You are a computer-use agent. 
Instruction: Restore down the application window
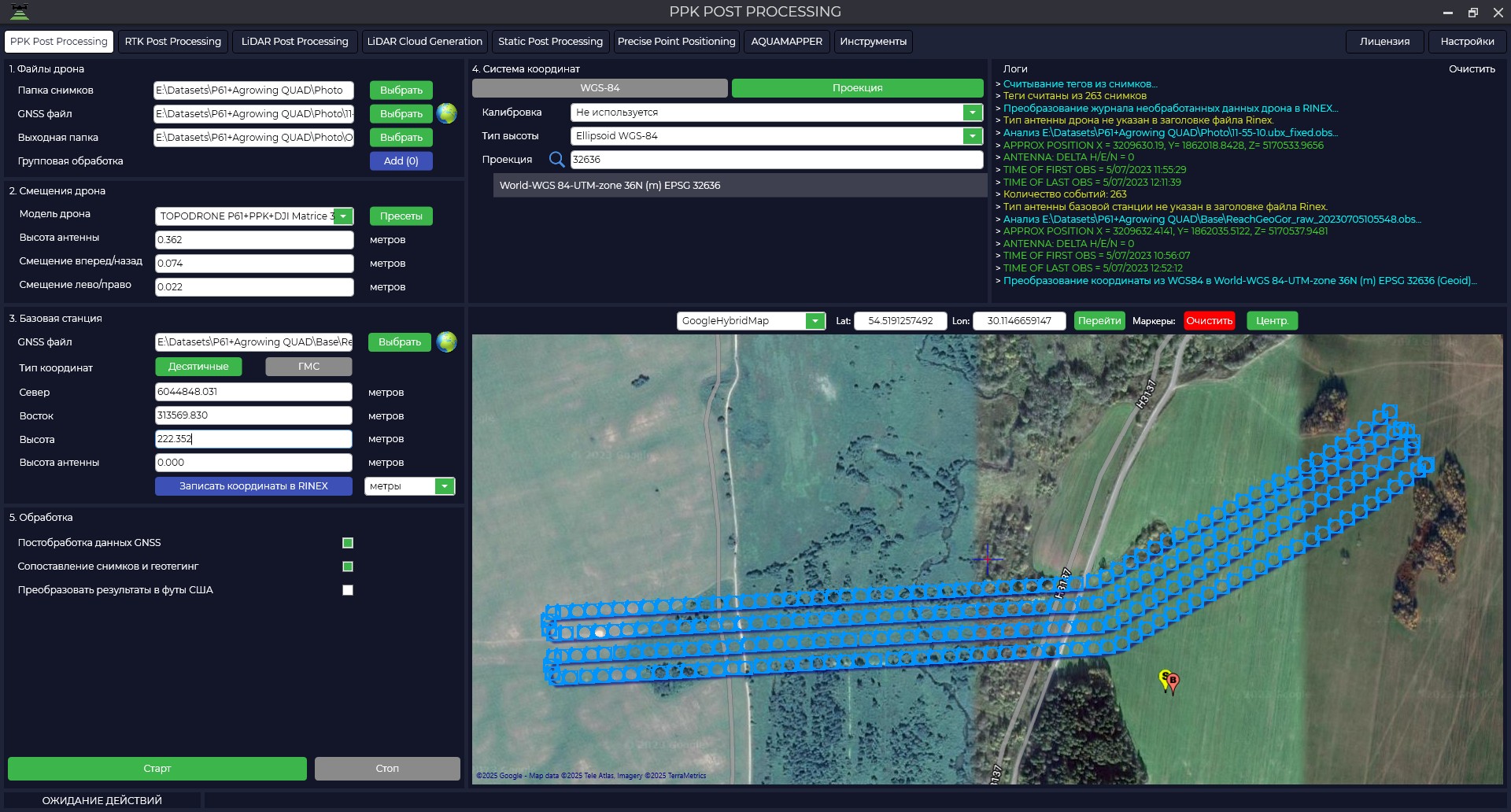[1473, 13]
